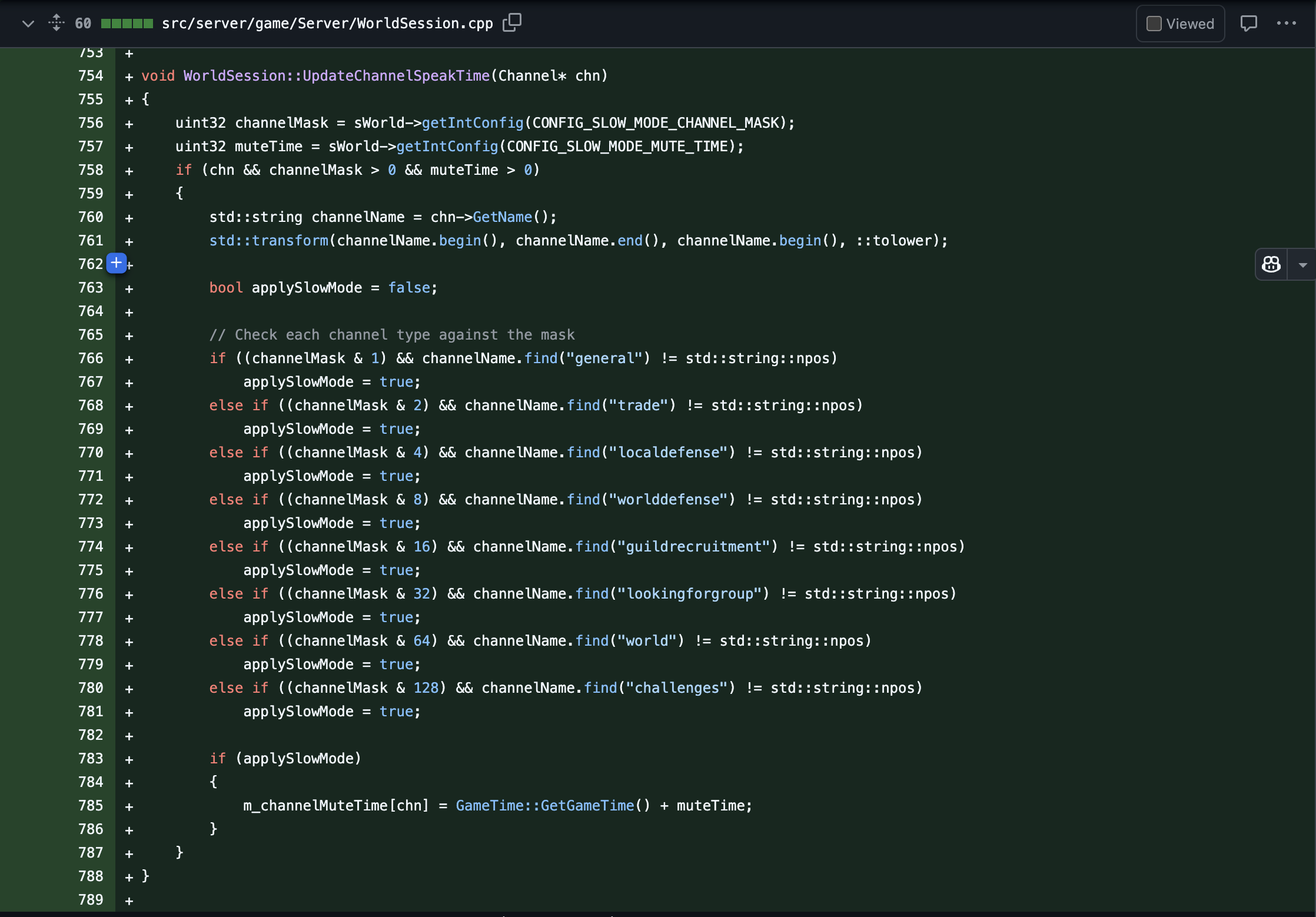Open Copilot dropdown arrow on right
Viewport: 1316px width, 917px height.
click(1302, 265)
